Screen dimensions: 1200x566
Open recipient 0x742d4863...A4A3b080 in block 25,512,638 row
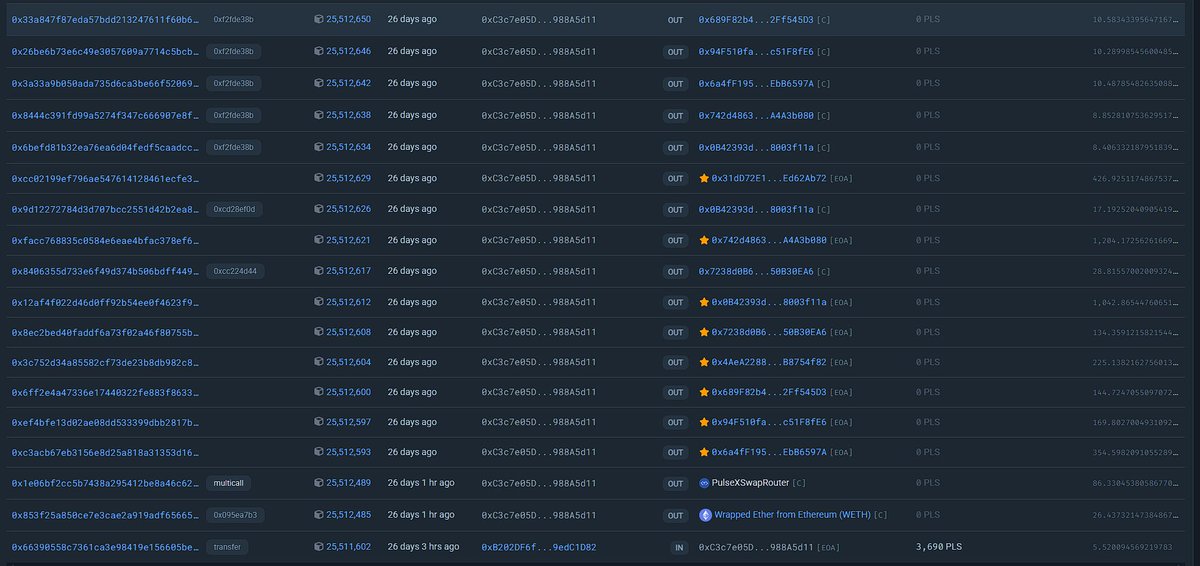point(756,115)
